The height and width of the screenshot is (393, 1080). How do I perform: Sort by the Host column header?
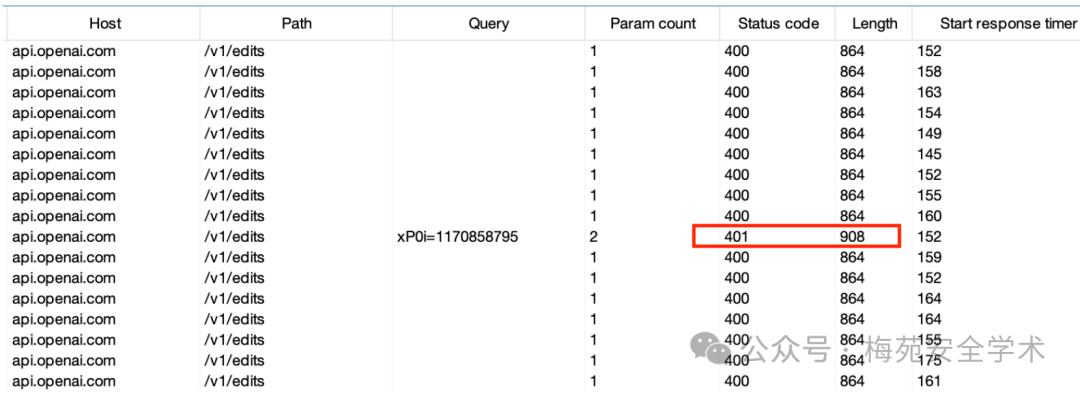[105, 23]
